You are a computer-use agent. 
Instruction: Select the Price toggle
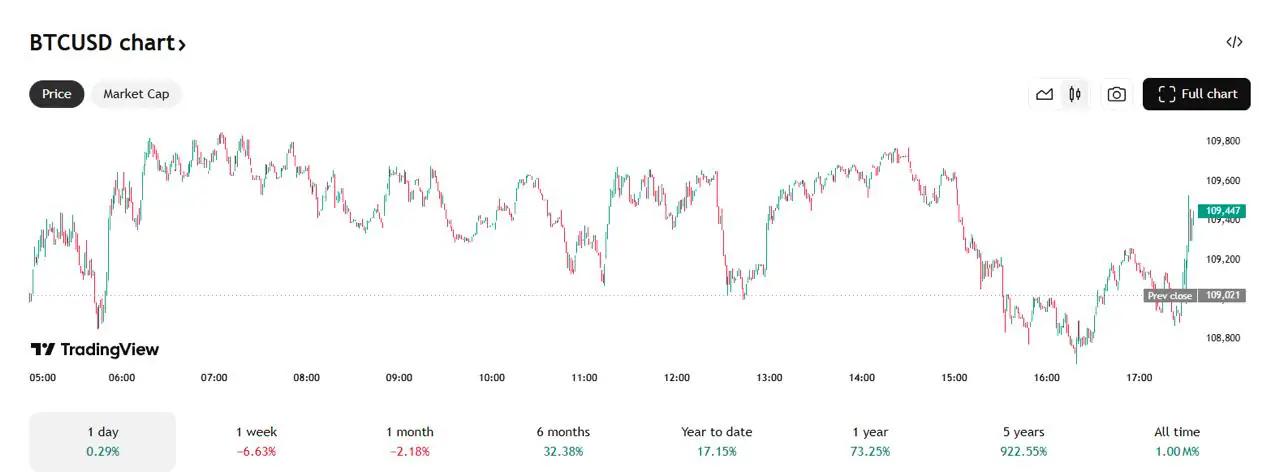pyautogui.click(x=57, y=94)
